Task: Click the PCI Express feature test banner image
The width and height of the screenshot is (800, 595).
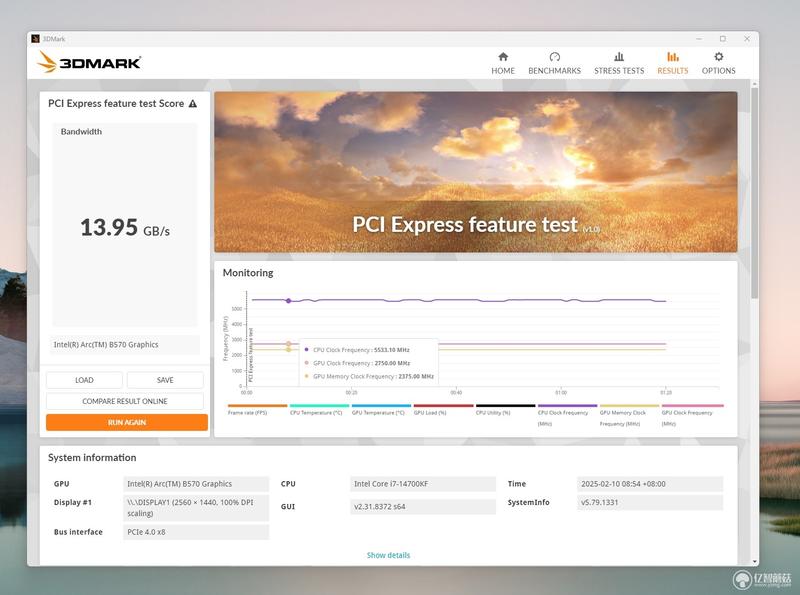Action: [x=476, y=172]
